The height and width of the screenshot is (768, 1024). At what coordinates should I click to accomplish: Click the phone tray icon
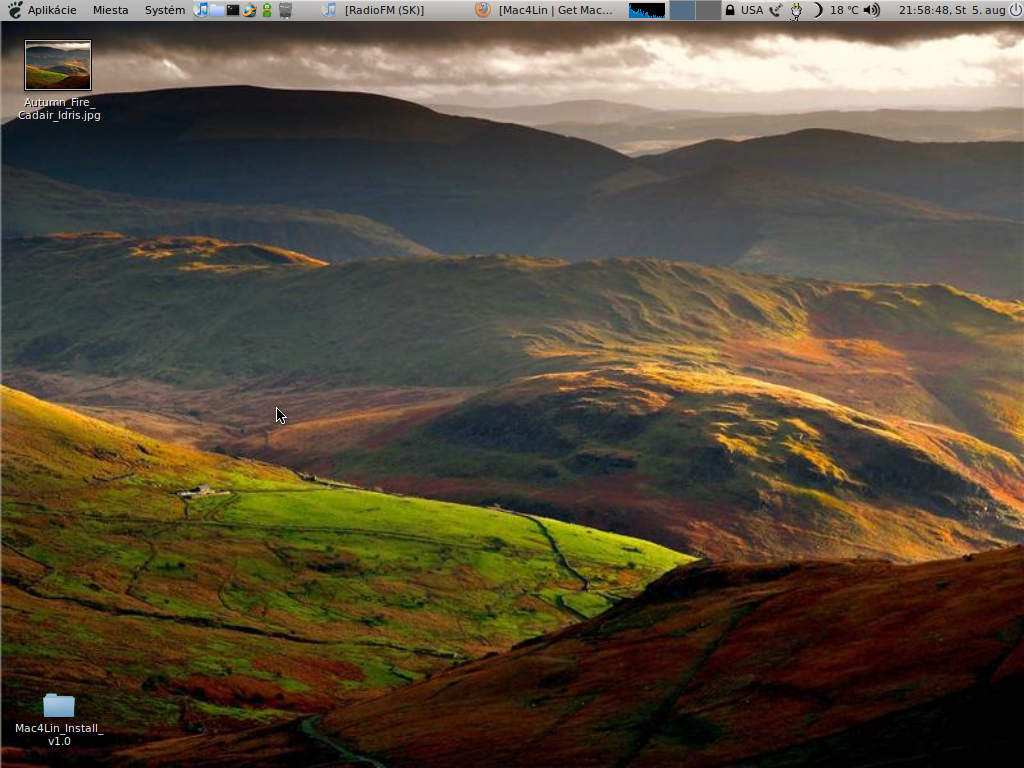(775, 10)
